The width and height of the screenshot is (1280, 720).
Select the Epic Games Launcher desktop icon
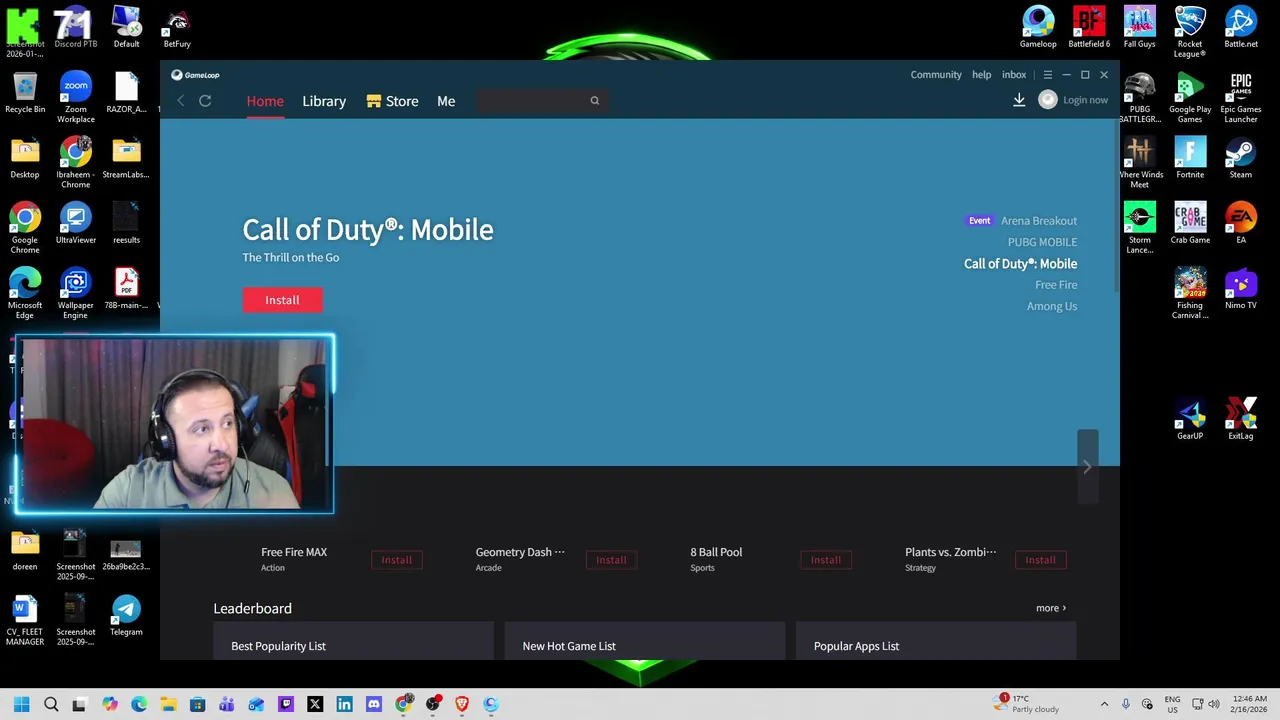1241,97
